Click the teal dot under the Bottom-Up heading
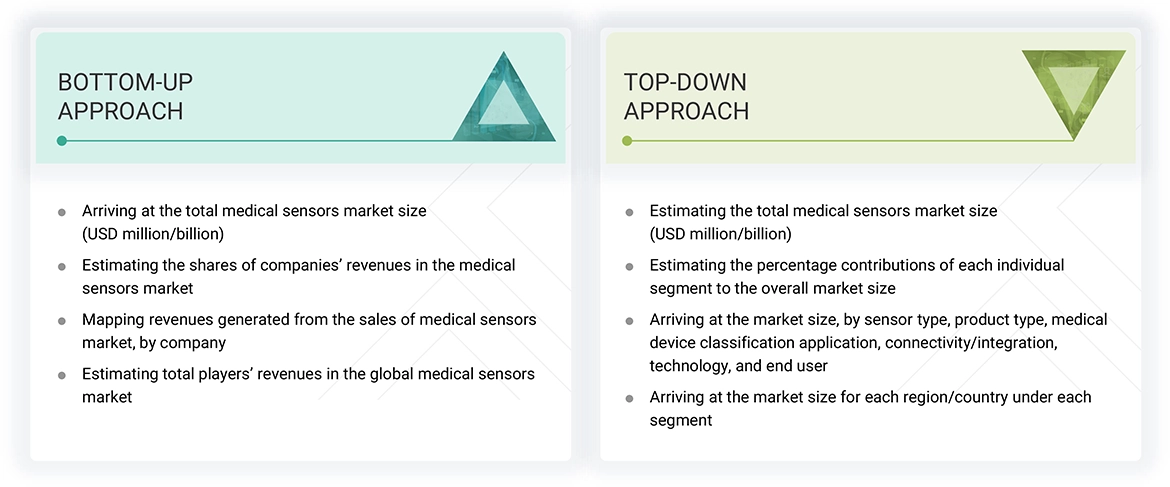 click(62, 141)
